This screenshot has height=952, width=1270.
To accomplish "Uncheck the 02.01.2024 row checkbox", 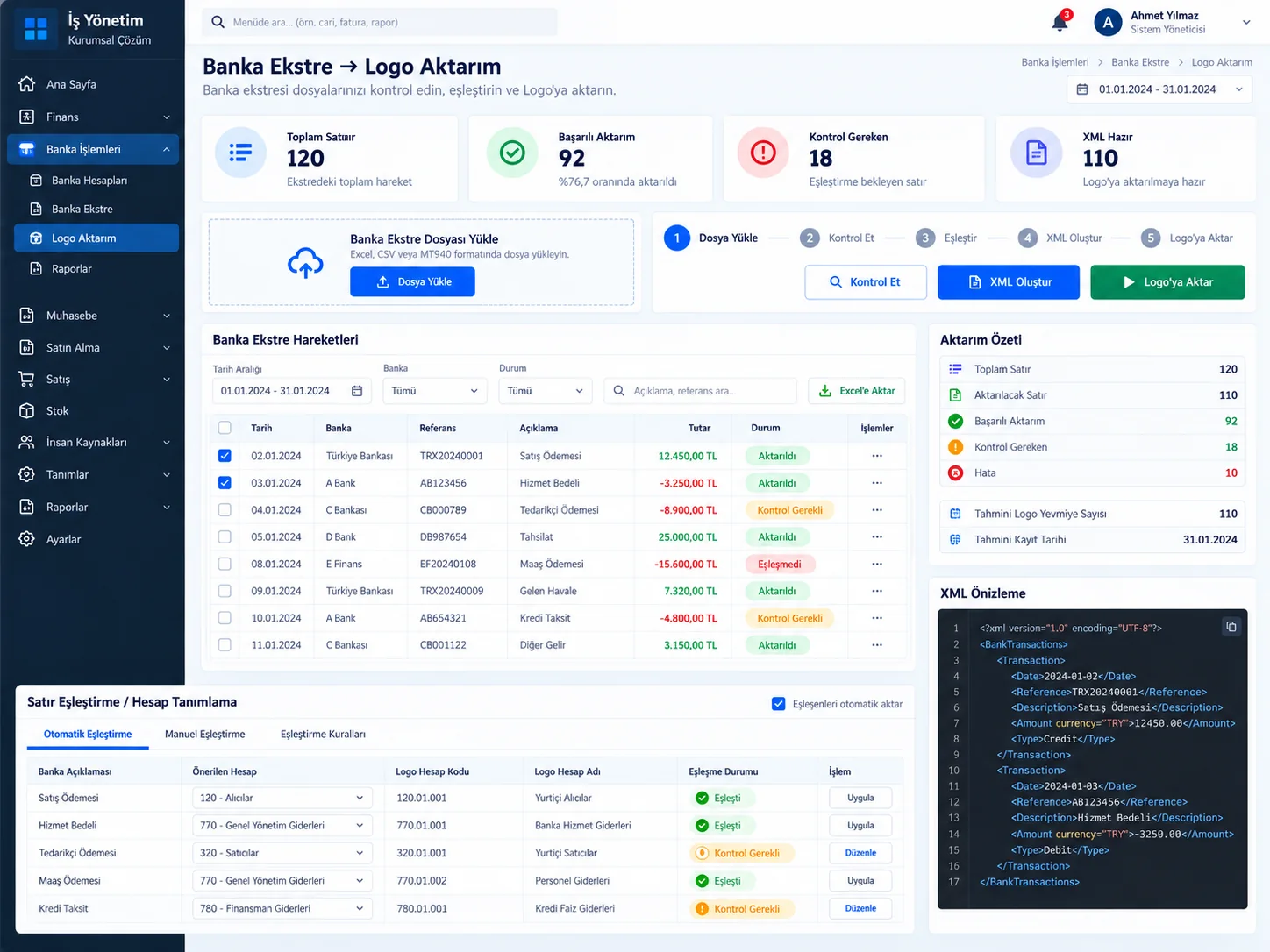I will click(225, 456).
